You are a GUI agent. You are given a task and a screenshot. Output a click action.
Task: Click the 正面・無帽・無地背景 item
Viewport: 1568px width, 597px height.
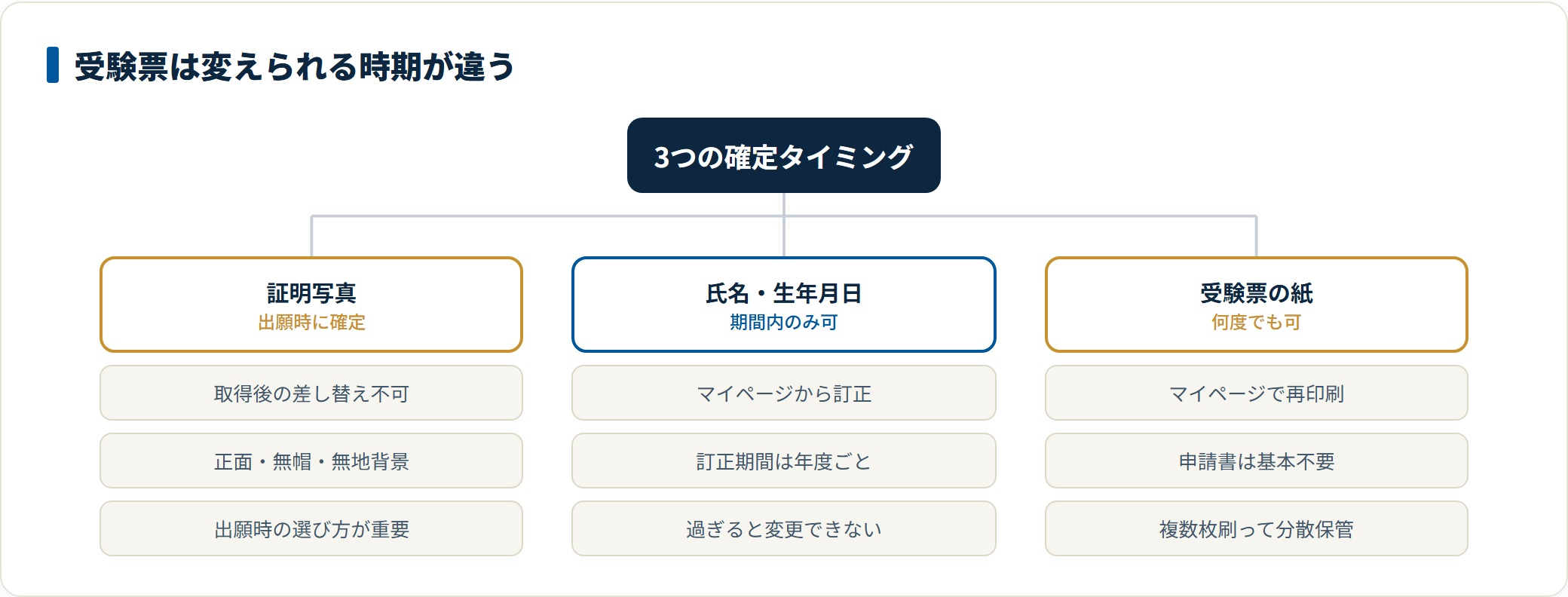click(x=311, y=461)
